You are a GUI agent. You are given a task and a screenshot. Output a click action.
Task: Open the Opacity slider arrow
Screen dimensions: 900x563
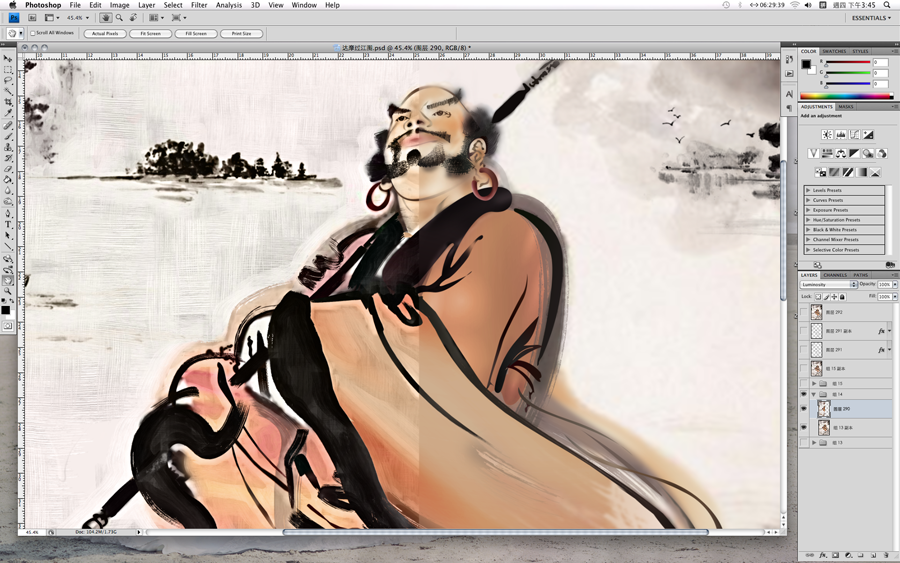click(x=895, y=285)
